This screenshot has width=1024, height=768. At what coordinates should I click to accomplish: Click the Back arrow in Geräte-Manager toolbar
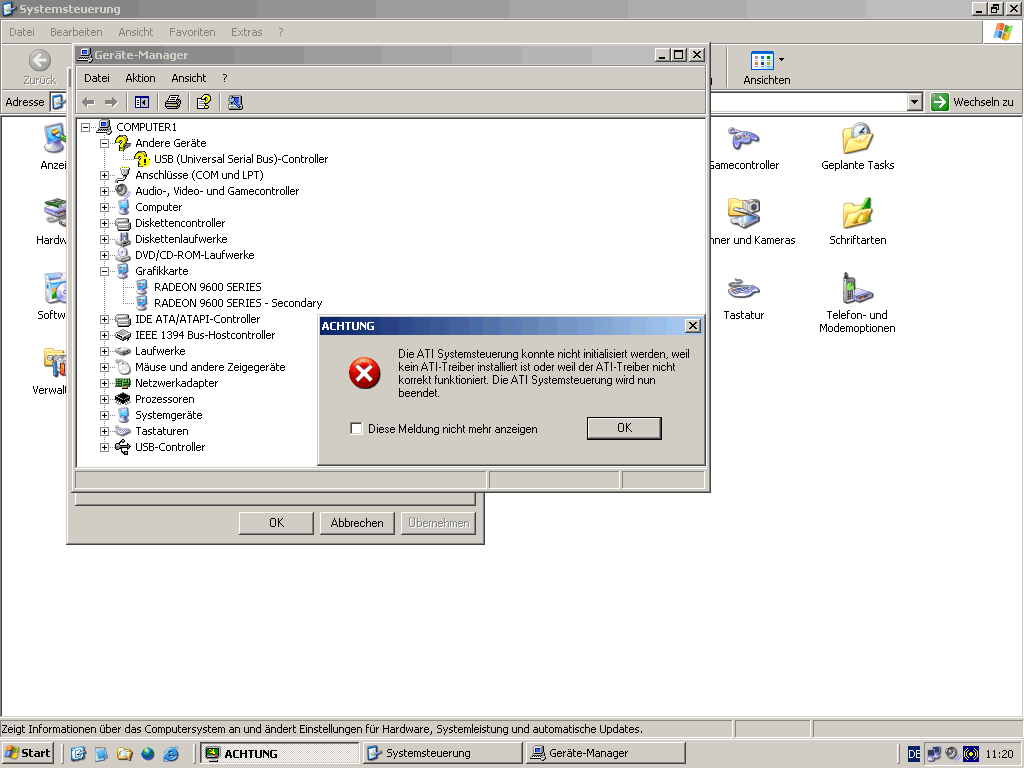pos(89,103)
